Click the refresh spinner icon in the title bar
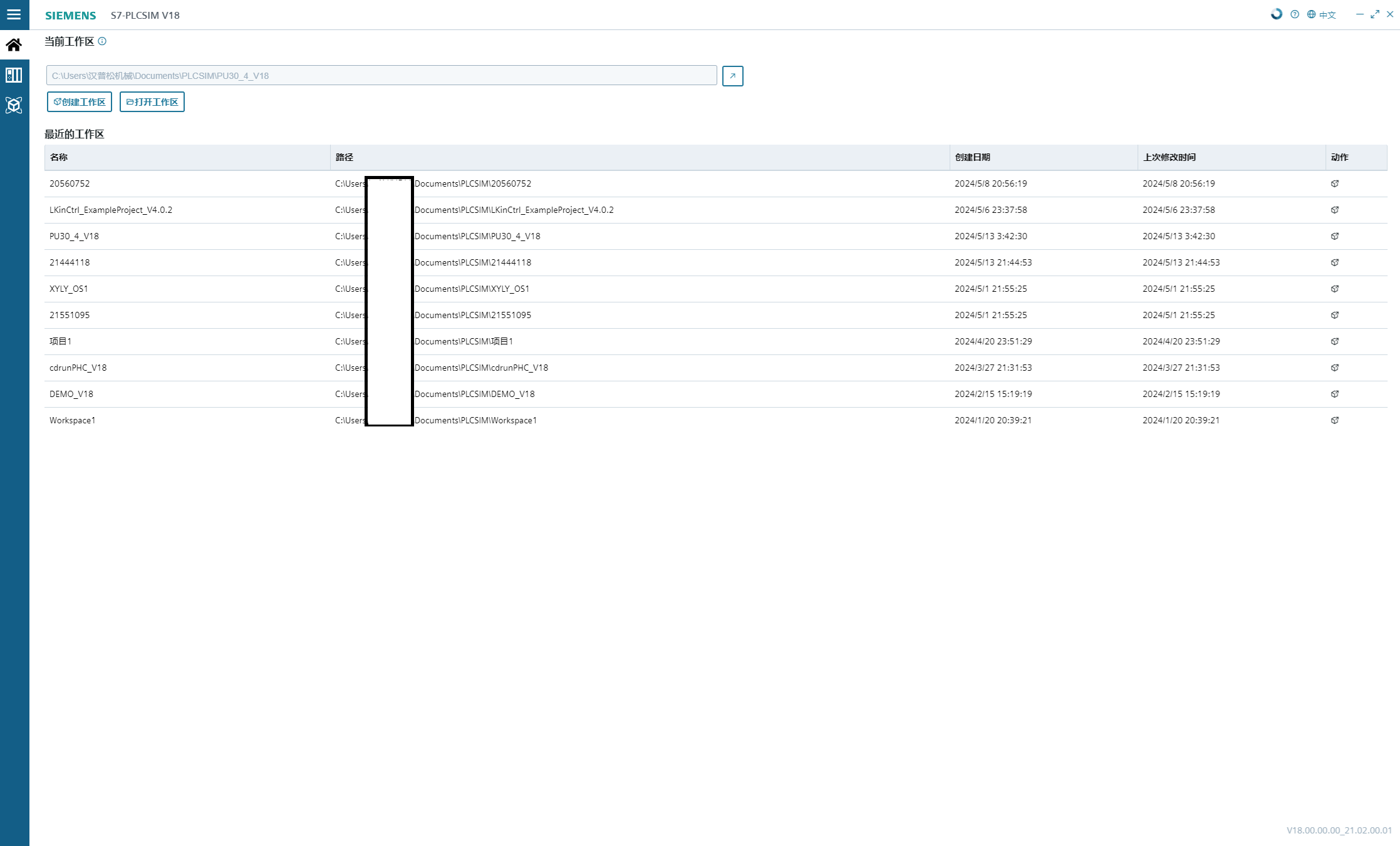This screenshot has width=1400, height=846. click(1276, 14)
